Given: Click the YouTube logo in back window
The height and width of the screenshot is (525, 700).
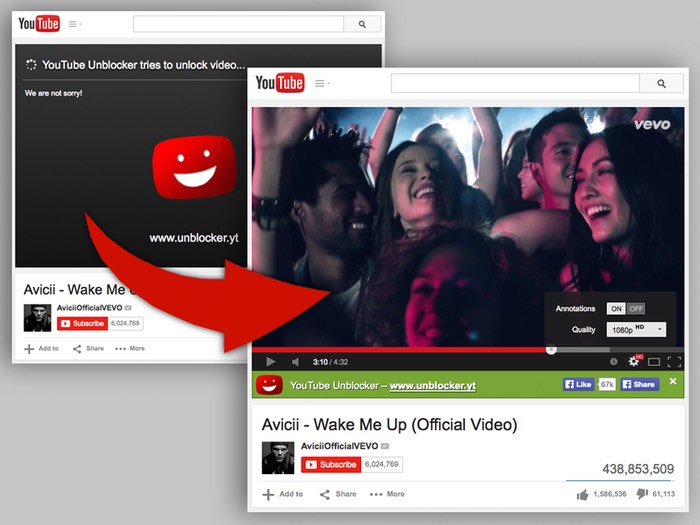Looking at the screenshot, I should [39, 24].
